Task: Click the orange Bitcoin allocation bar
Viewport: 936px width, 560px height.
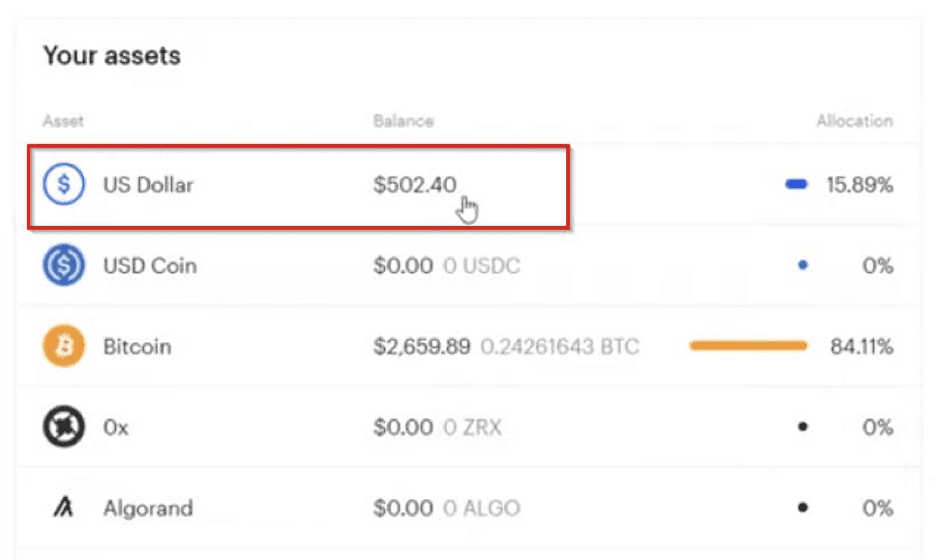Action: (748, 346)
